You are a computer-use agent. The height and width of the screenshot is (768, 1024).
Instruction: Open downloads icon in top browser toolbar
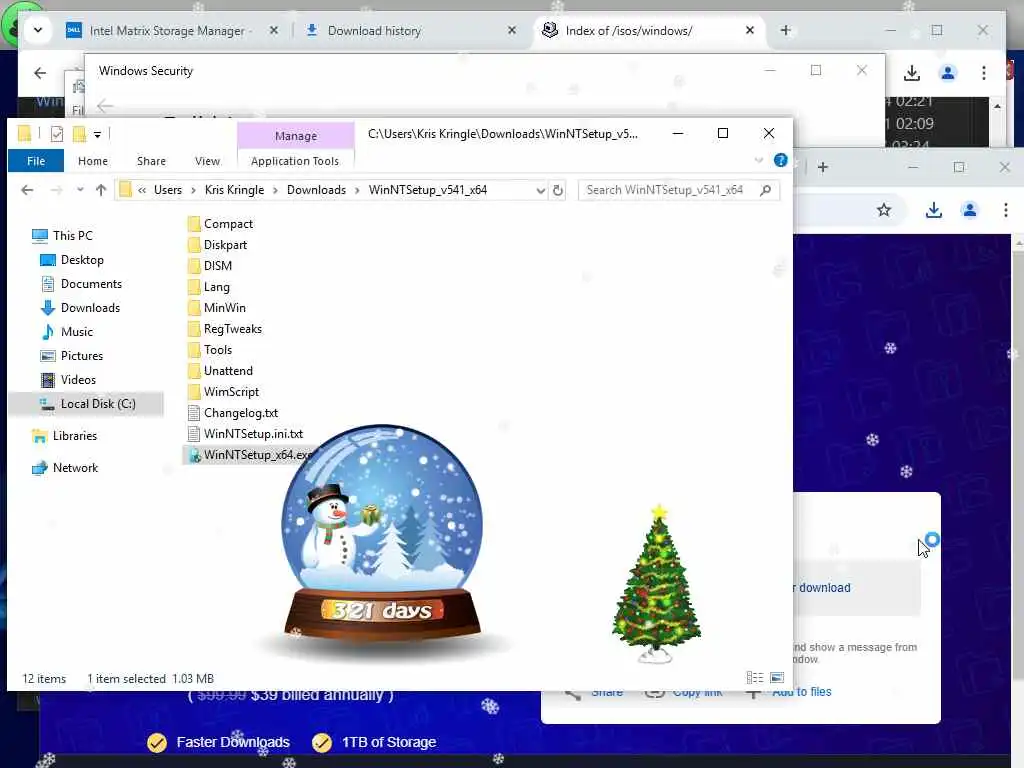point(912,73)
